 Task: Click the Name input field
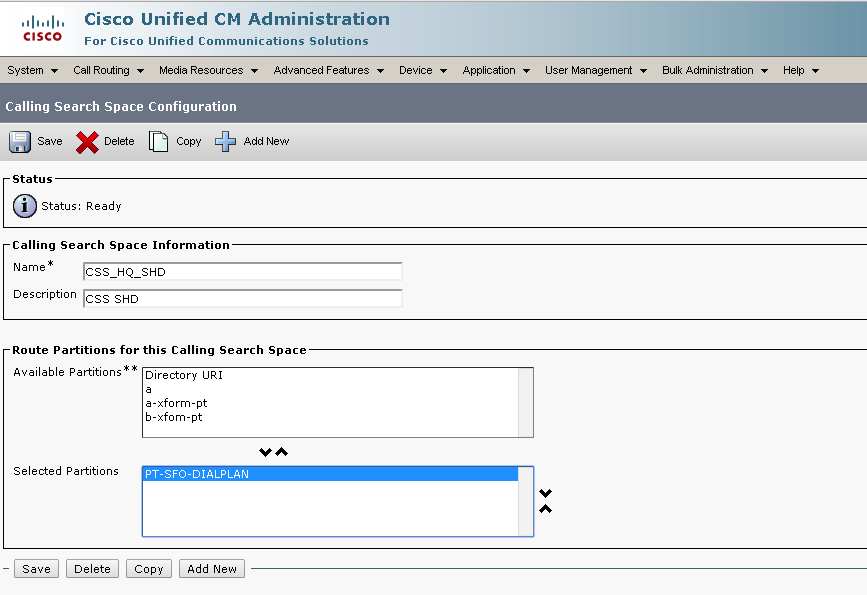242,272
